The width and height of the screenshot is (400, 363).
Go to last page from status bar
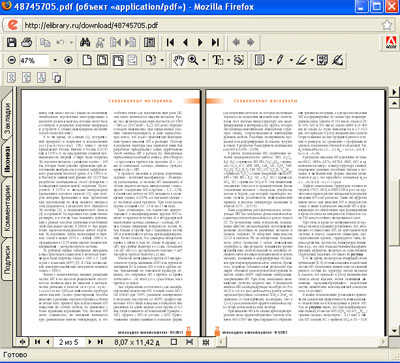tap(100, 342)
